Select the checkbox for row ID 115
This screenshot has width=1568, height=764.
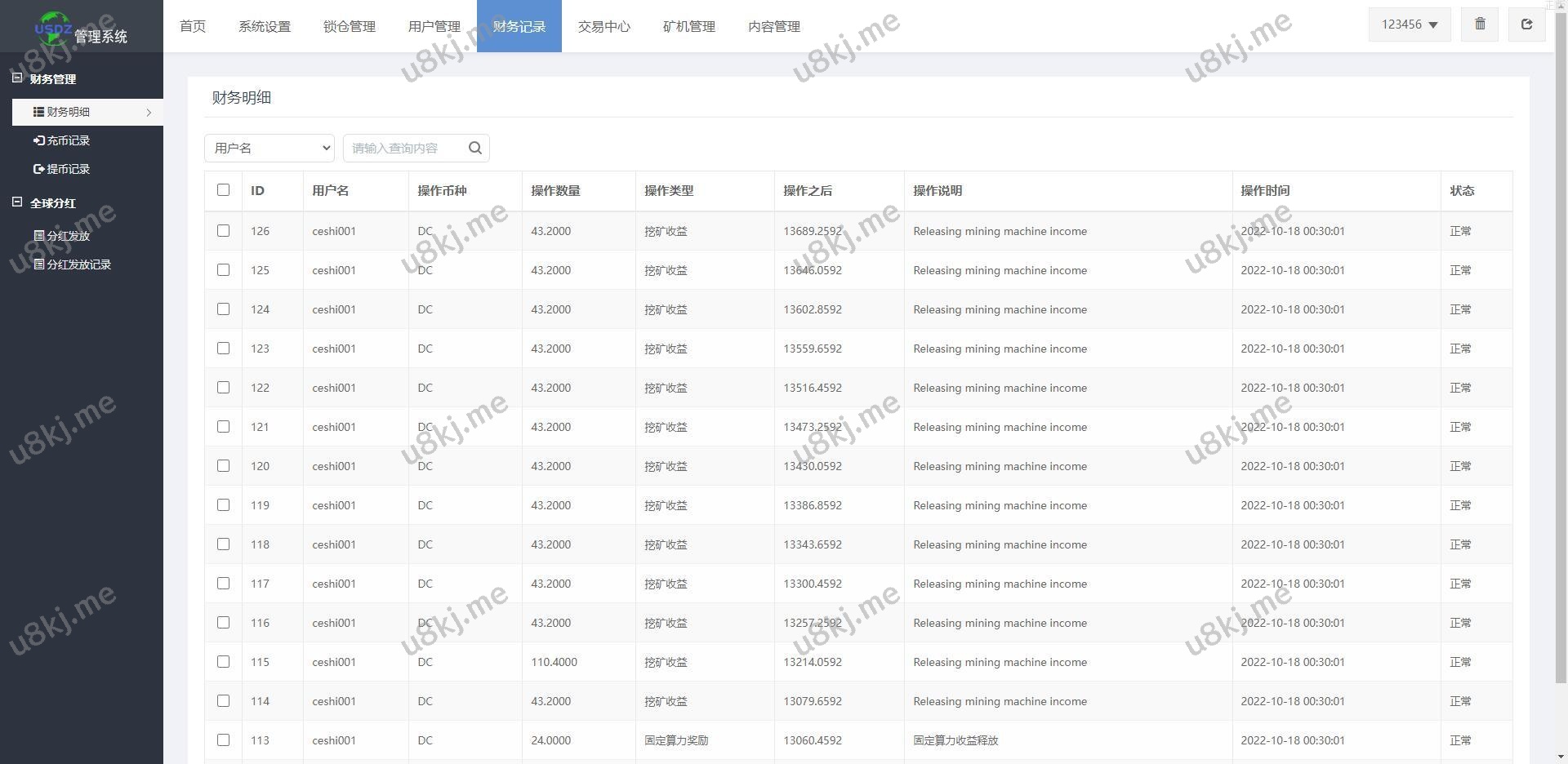point(223,662)
